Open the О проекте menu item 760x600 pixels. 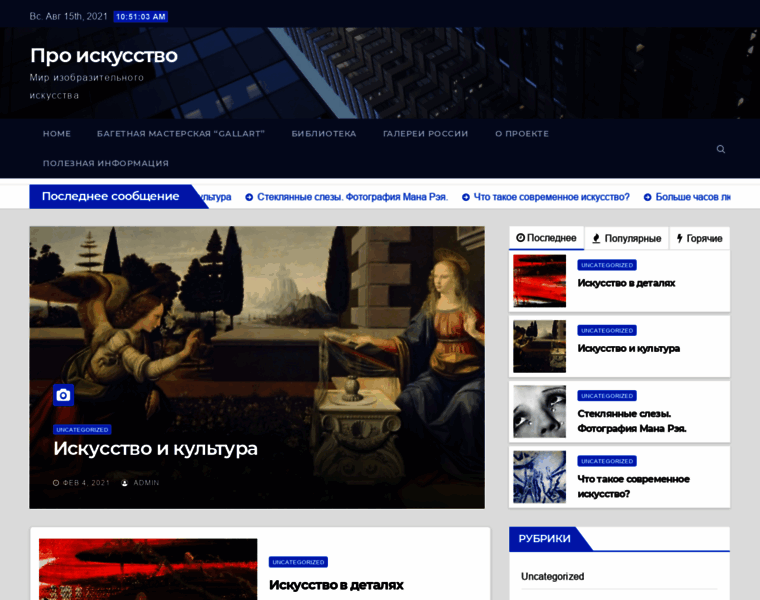tap(522, 134)
